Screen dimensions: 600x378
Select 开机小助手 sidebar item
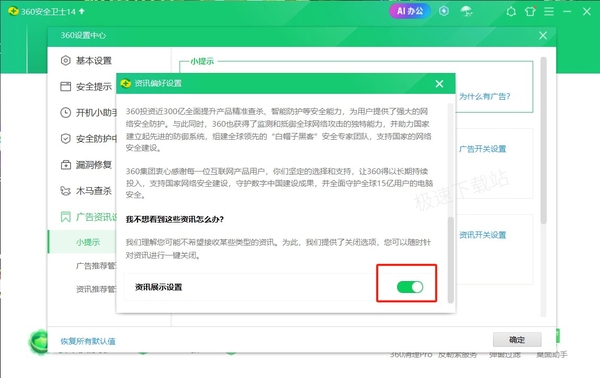click(96, 112)
